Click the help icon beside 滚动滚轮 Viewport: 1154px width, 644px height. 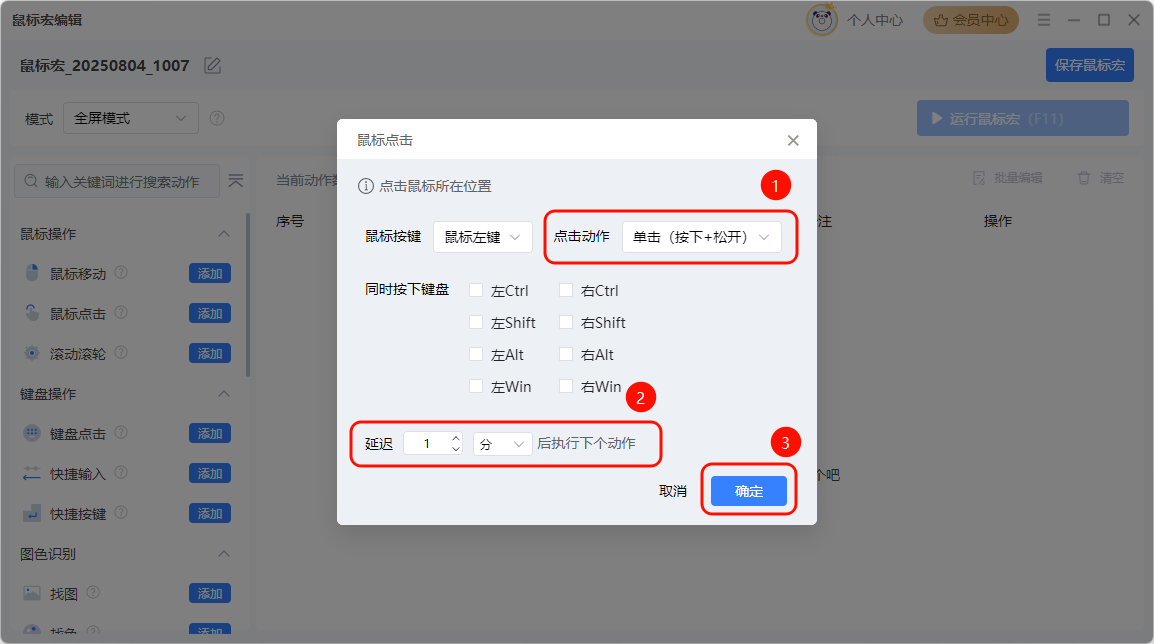(121, 353)
